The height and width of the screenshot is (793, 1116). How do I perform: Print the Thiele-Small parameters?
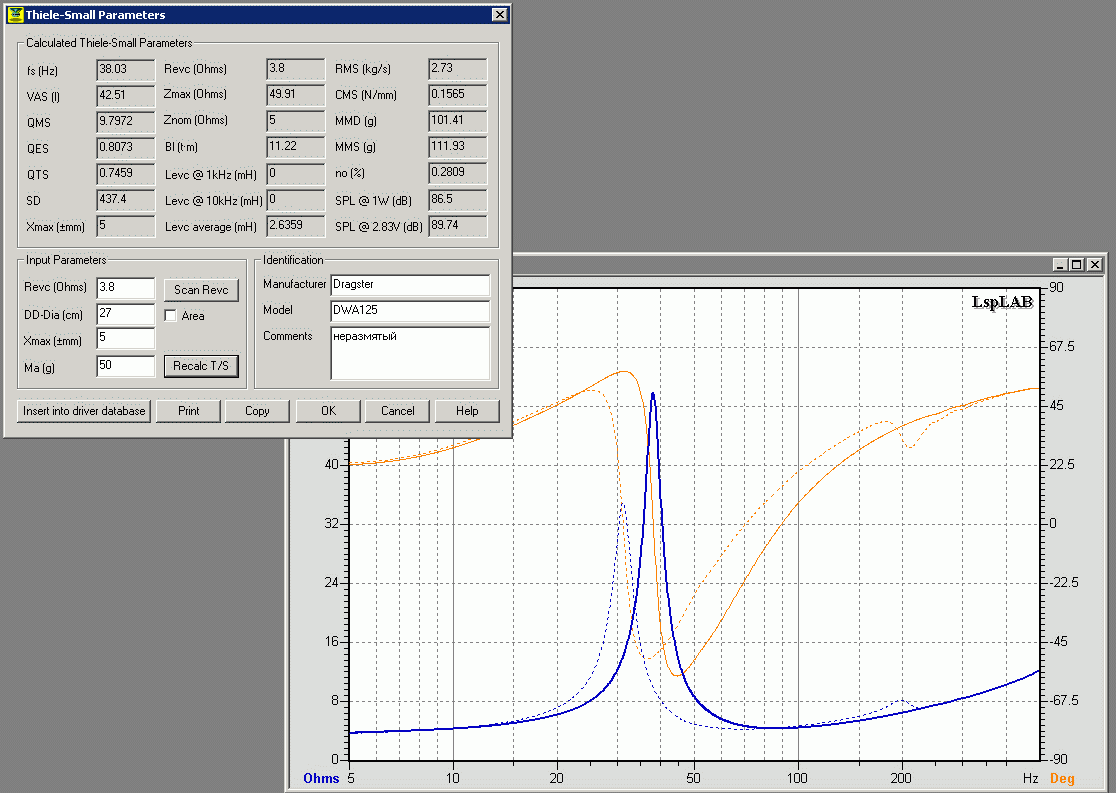pyautogui.click(x=188, y=411)
